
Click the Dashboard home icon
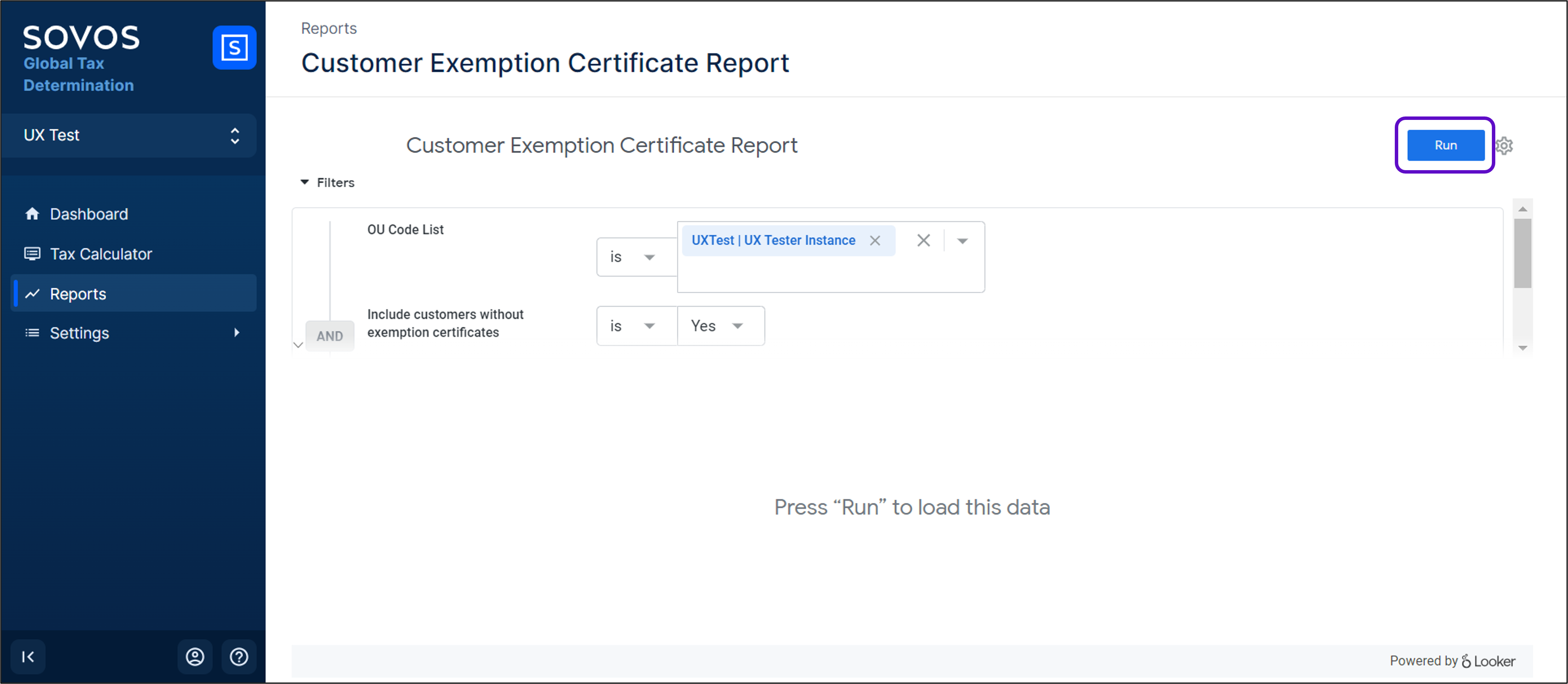[x=32, y=214]
